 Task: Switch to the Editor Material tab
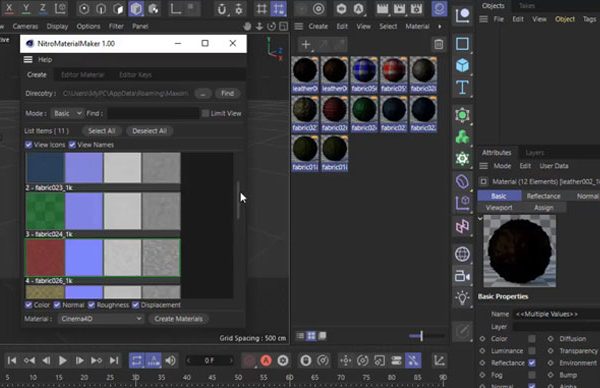(83, 75)
